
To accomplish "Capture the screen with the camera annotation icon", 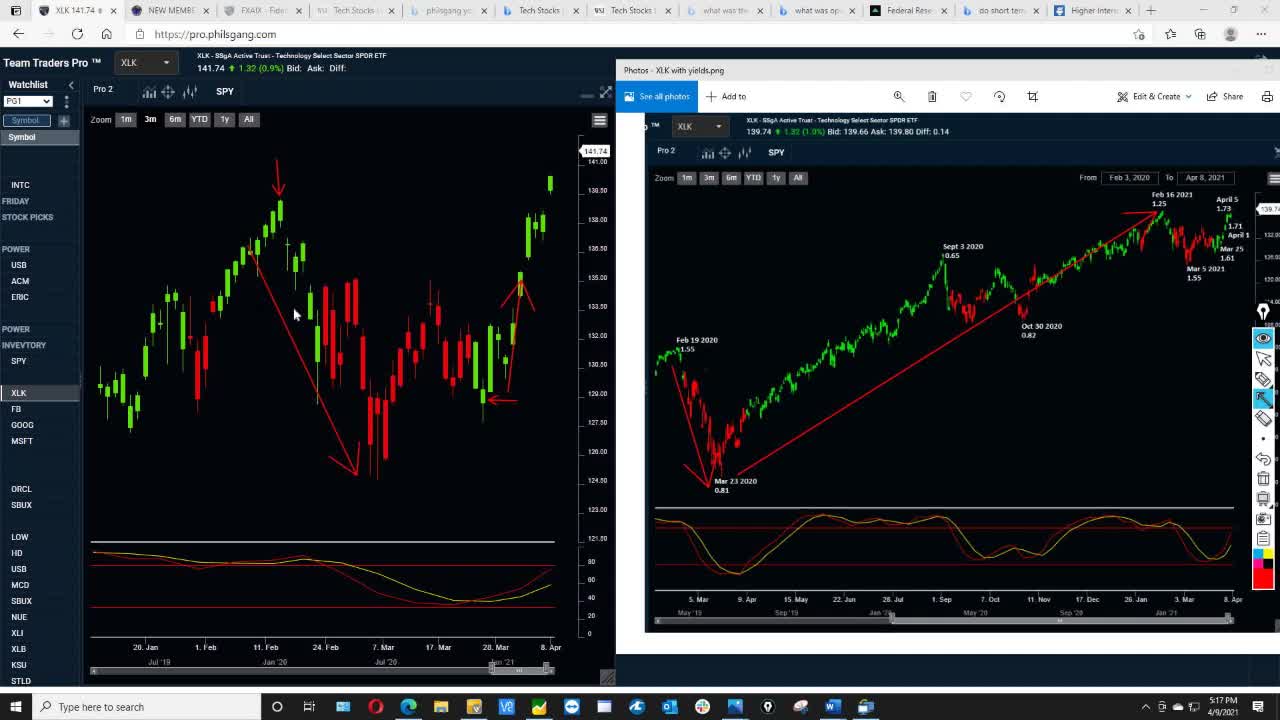I will tap(1263, 518).
